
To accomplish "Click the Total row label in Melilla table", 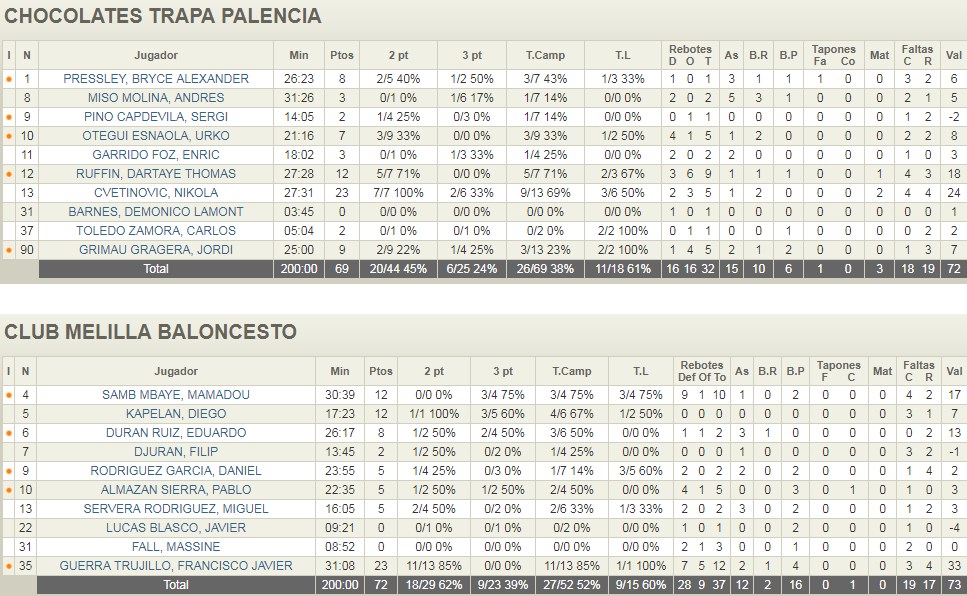I will [x=175, y=584].
